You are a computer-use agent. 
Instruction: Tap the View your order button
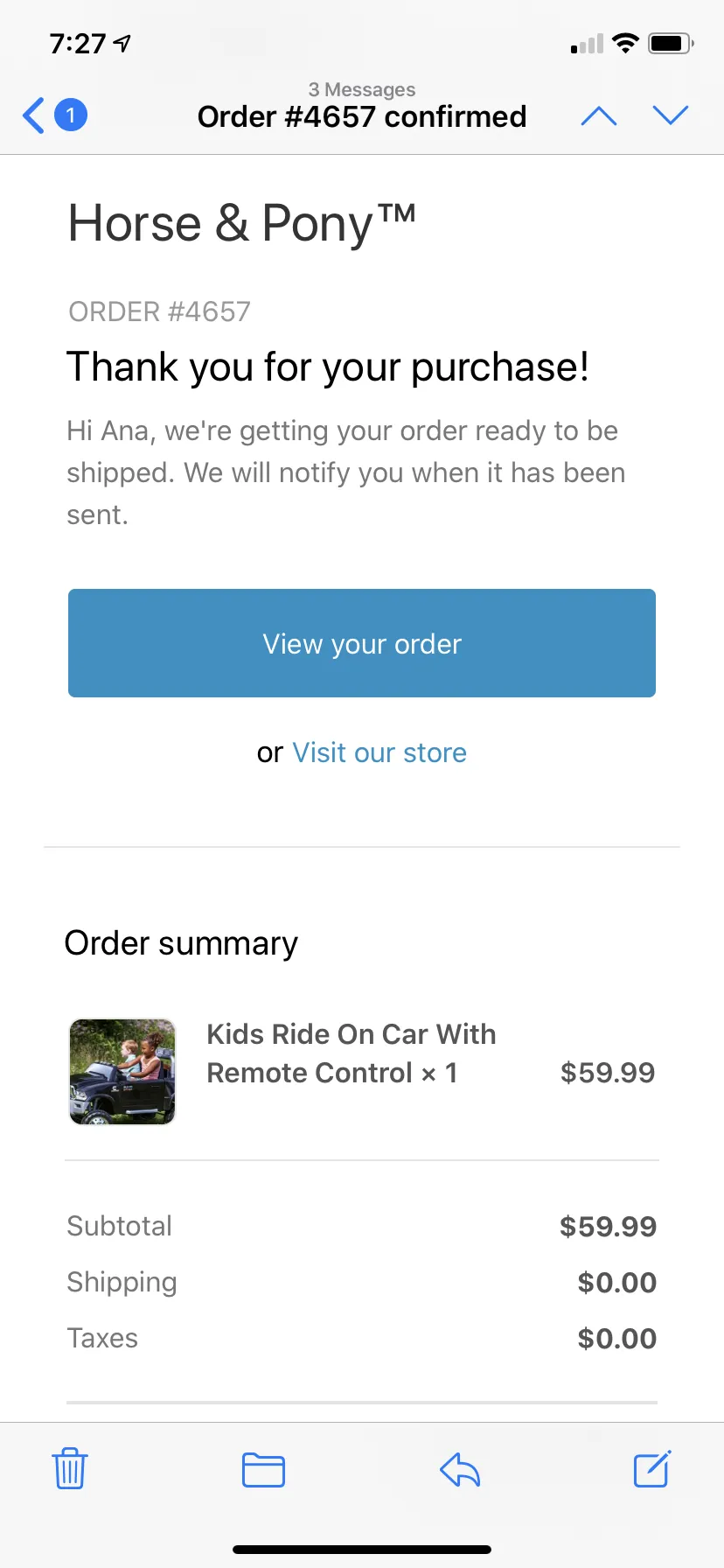coord(362,643)
